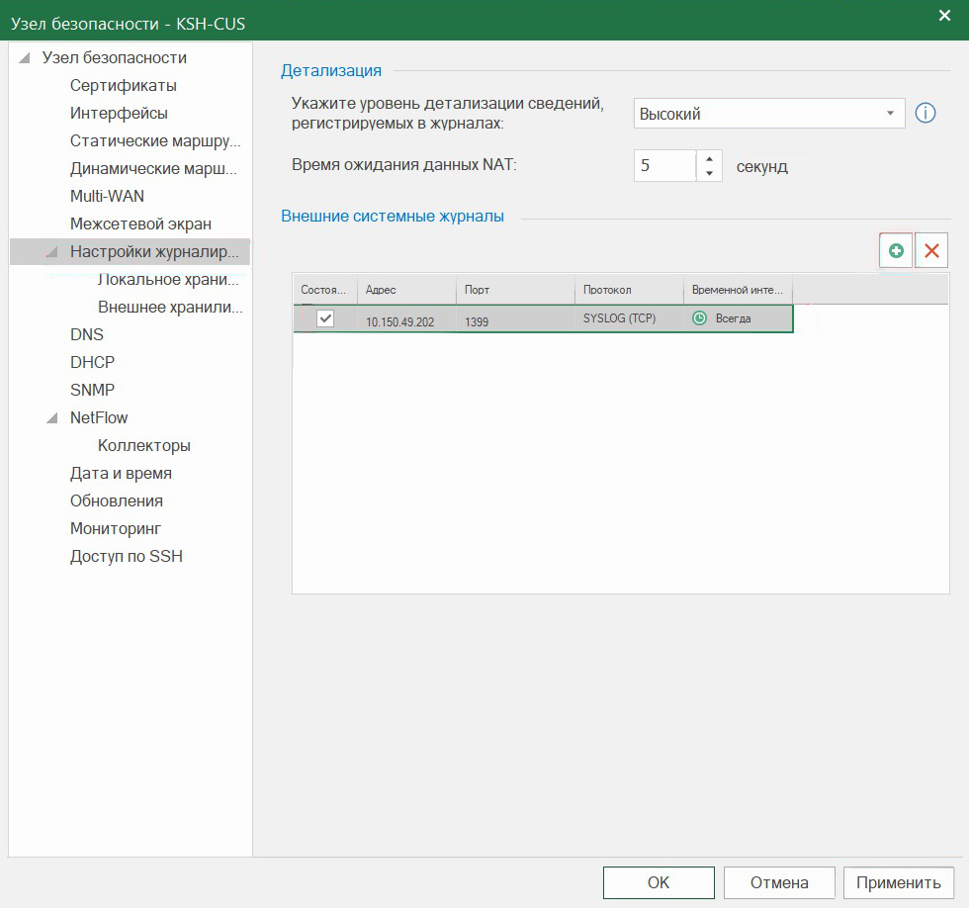
Task: Click the NAT timeout input field
Action: (x=663, y=165)
